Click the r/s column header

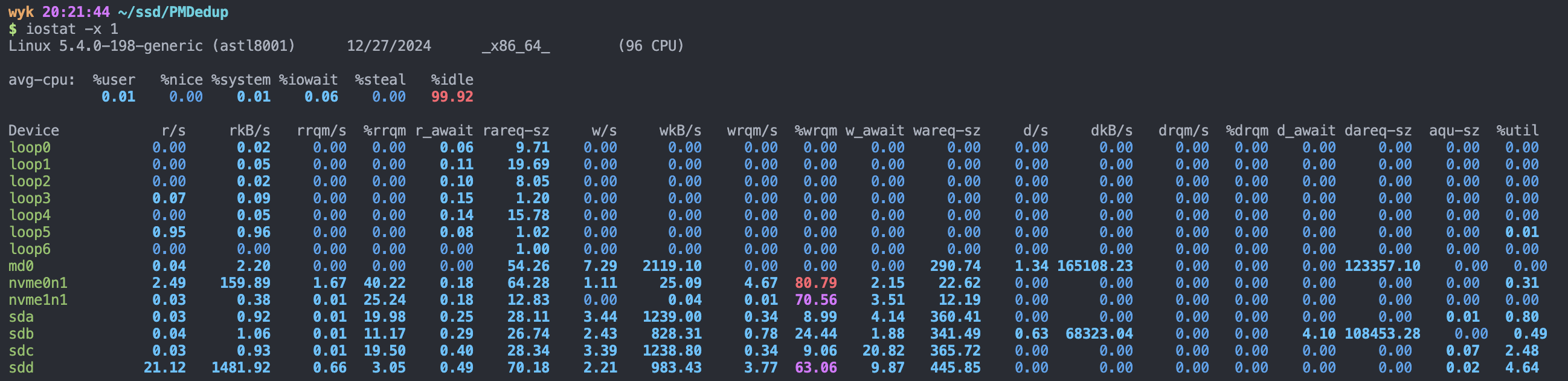coord(173,131)
